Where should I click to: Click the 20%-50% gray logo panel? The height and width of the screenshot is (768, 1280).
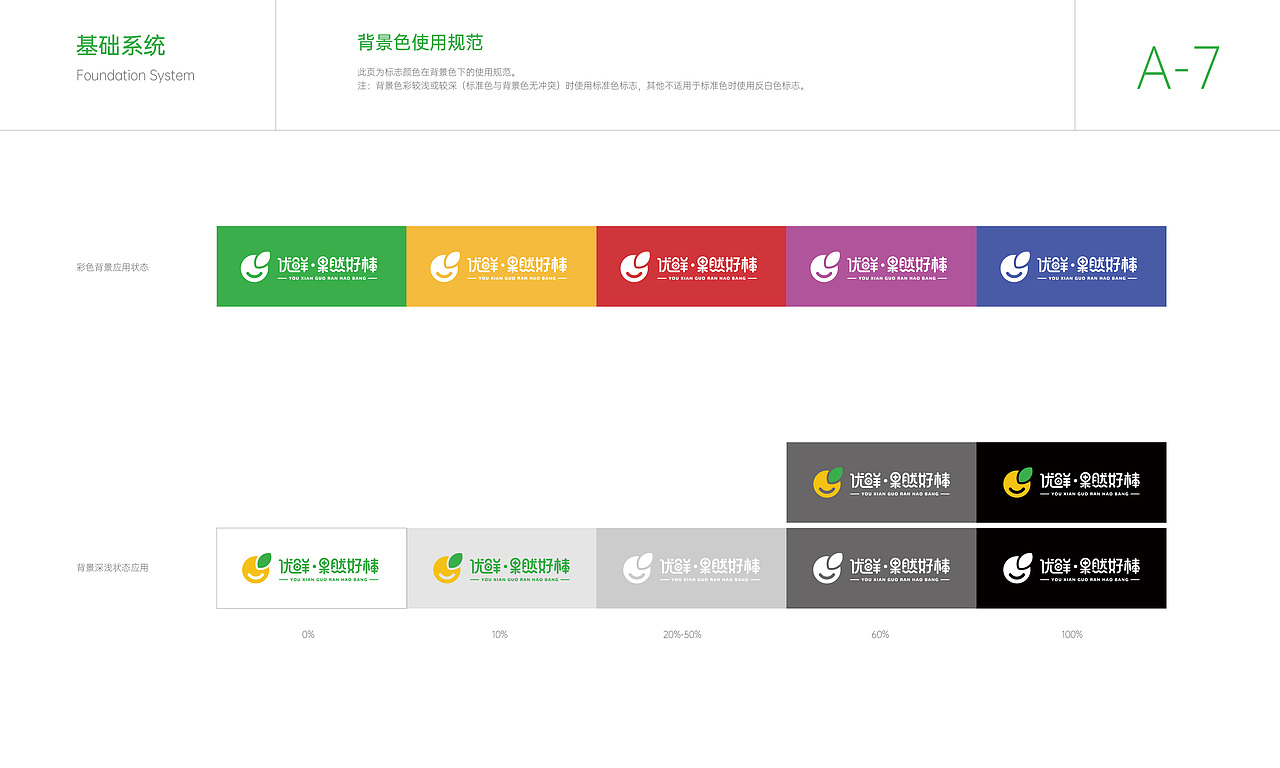691,568
